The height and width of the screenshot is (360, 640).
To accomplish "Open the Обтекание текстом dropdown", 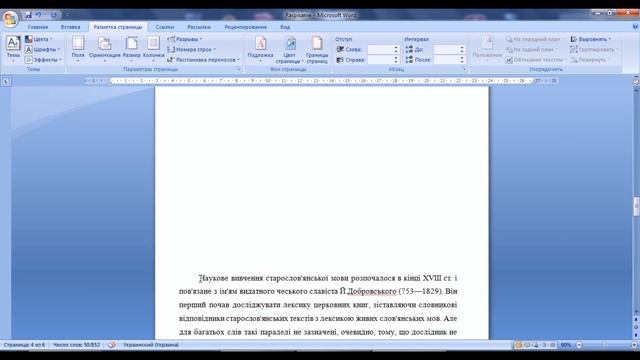I will (535, 60).
